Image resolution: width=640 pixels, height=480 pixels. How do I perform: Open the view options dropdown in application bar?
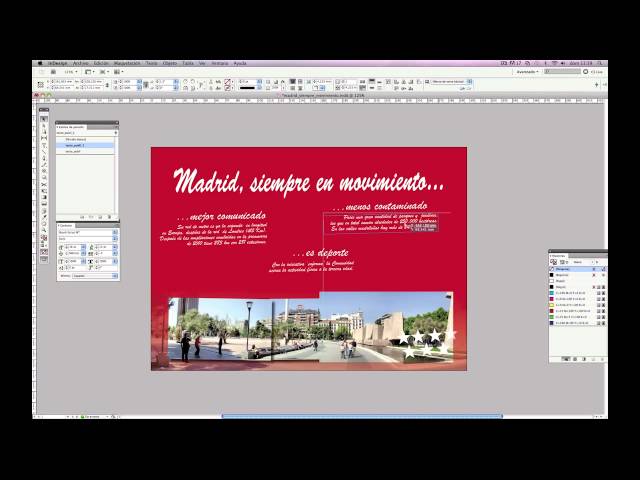tap(89, 72)
